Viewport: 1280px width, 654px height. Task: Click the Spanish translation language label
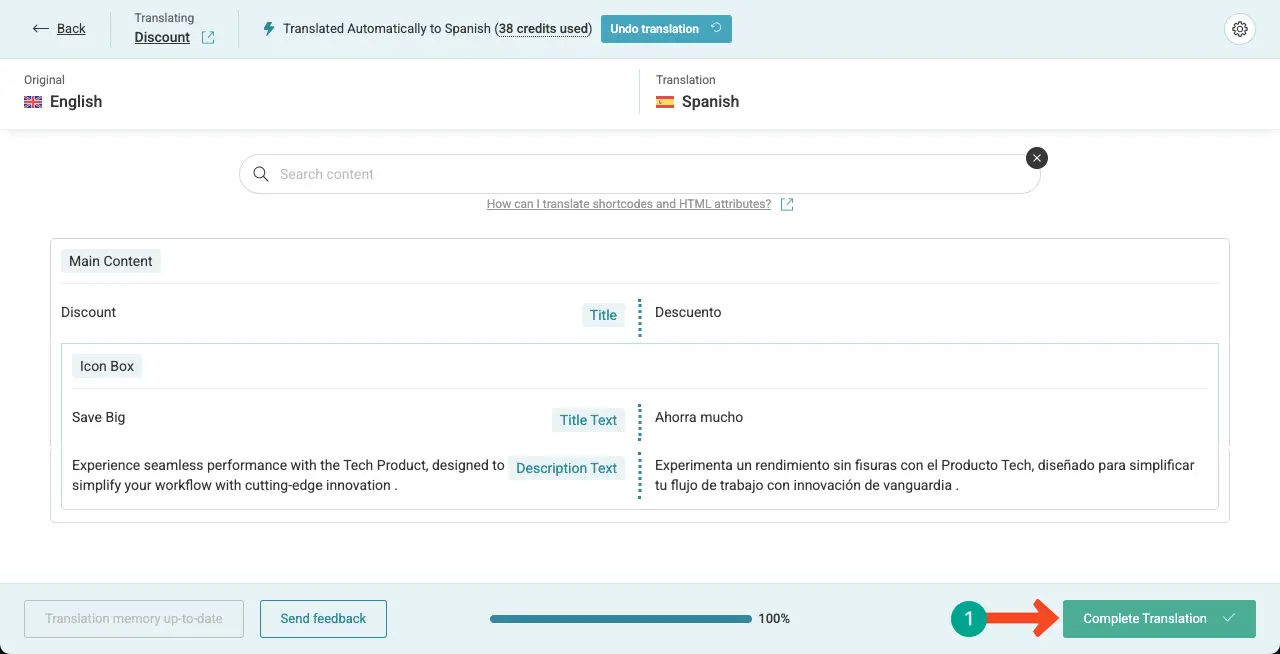pos(710,102)
